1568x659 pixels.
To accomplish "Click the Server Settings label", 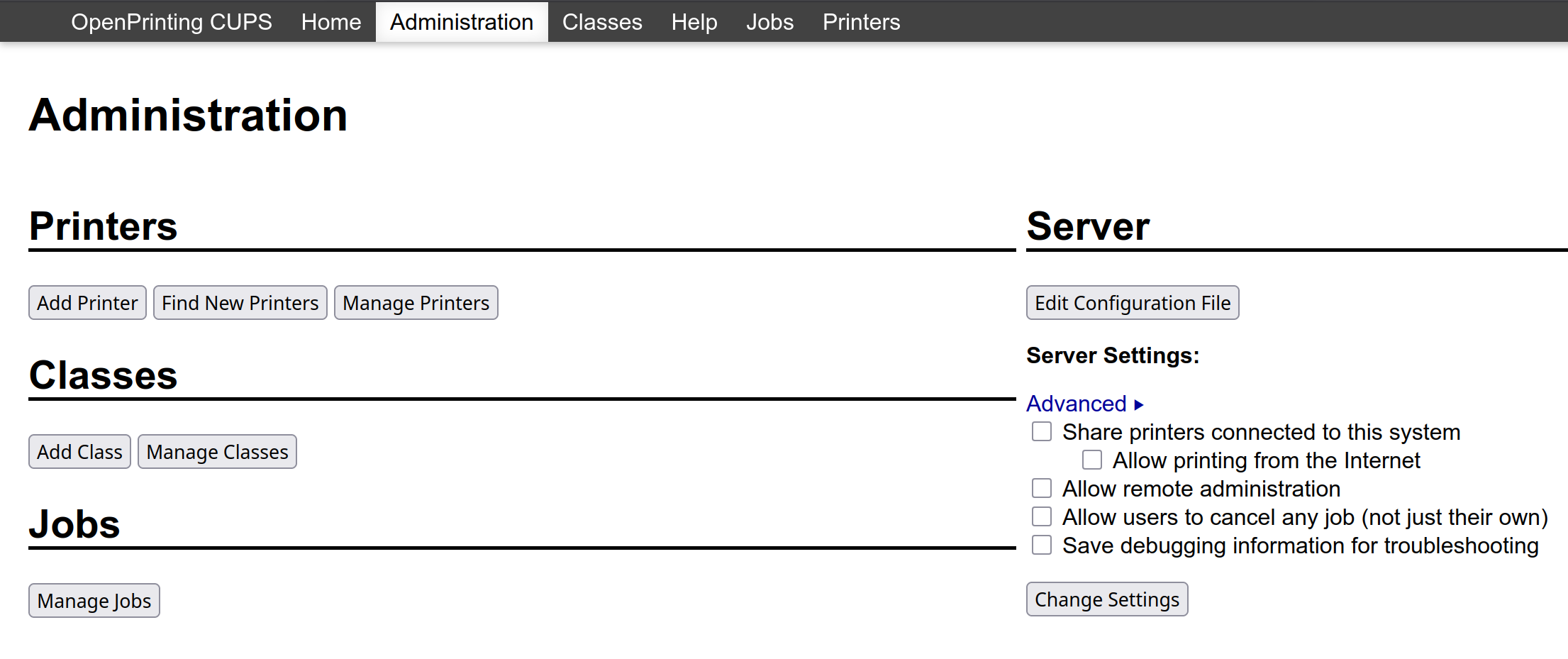I will [x=1113, y=355].
